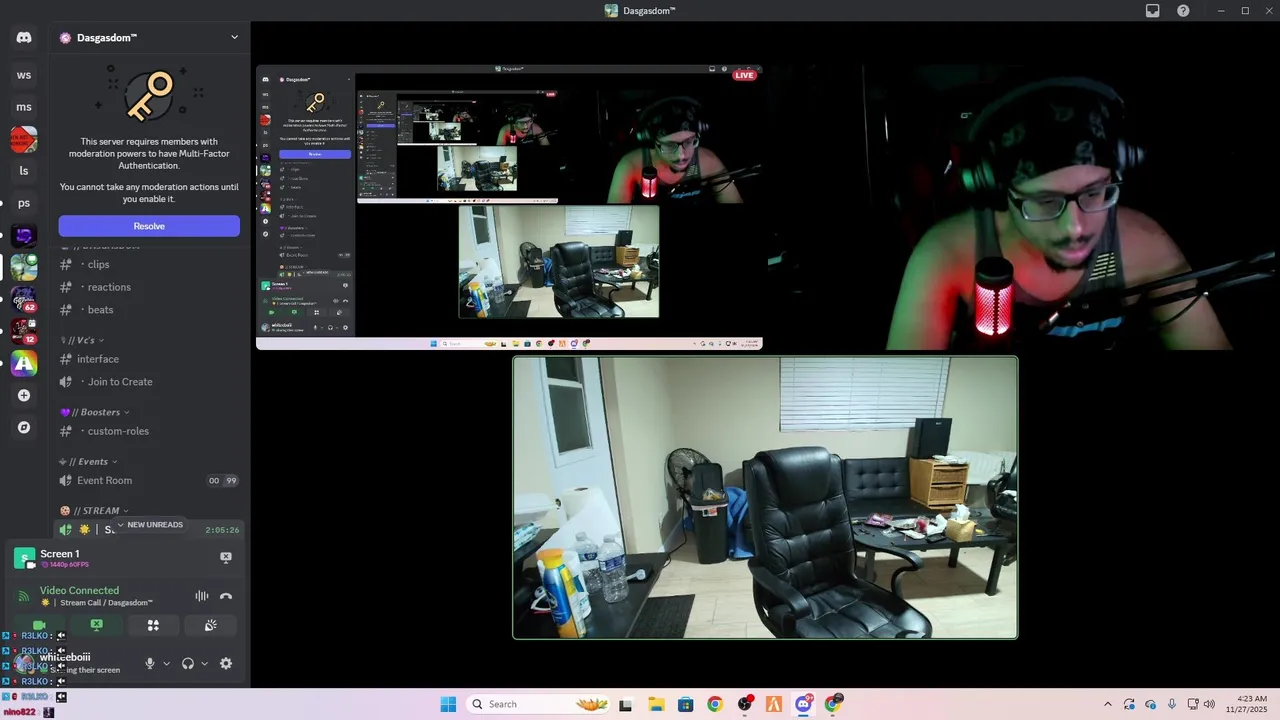The height and width of the screenshot is (720, 1280).
Task: Open the purple server with letter A
Action: [24, 363]
